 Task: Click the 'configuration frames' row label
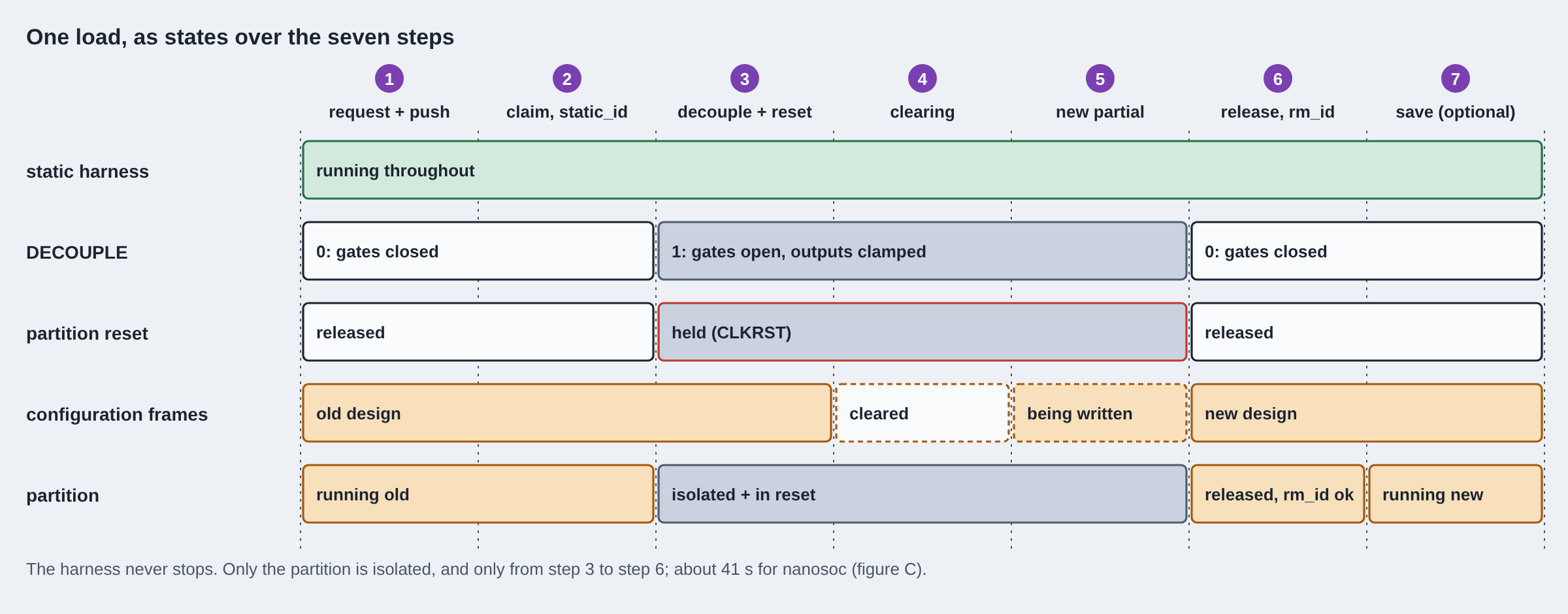click(117, 414)
